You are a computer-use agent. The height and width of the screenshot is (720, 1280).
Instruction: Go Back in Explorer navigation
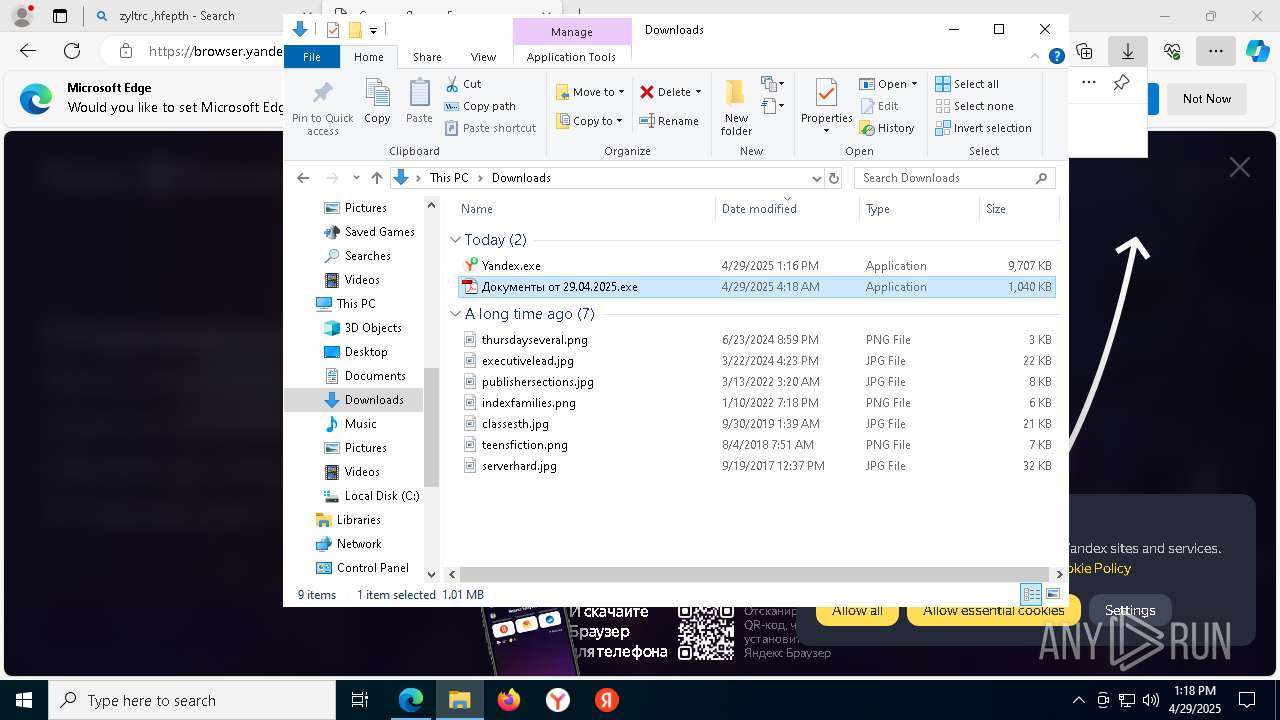tap(303, 178)
